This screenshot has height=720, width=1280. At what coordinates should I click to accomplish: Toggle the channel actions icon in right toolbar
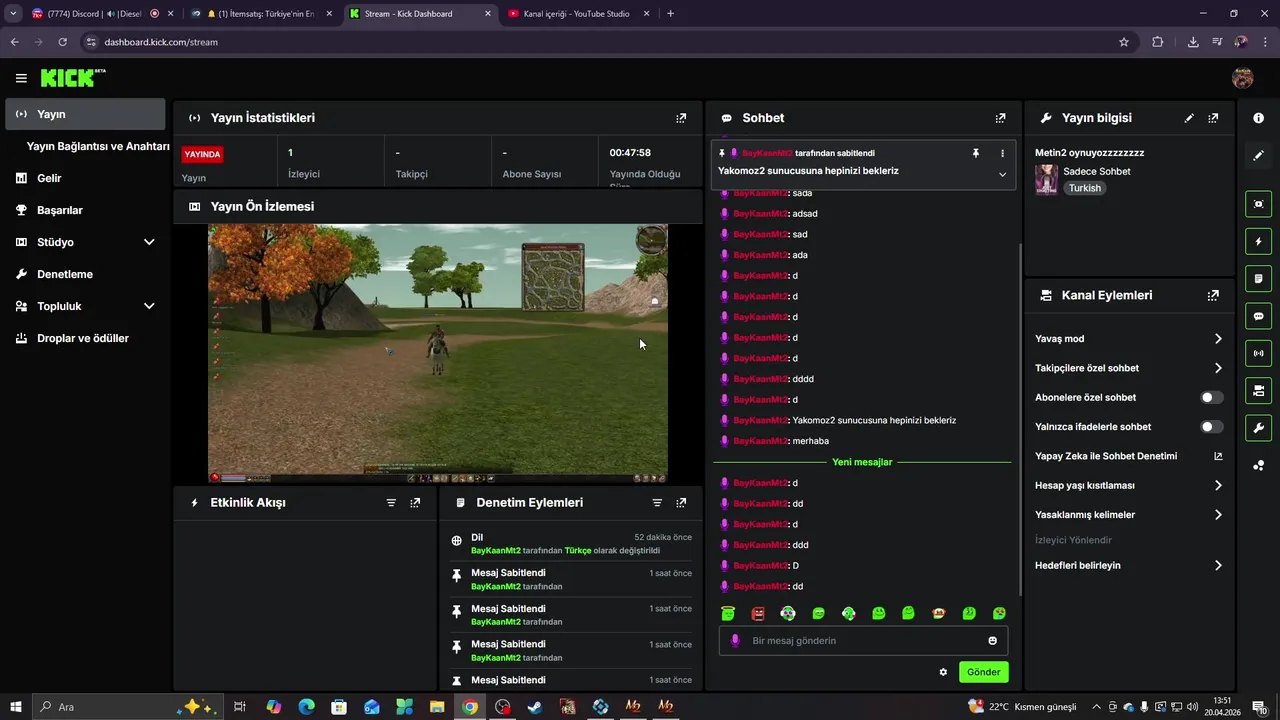click(x=1258, y=390)
